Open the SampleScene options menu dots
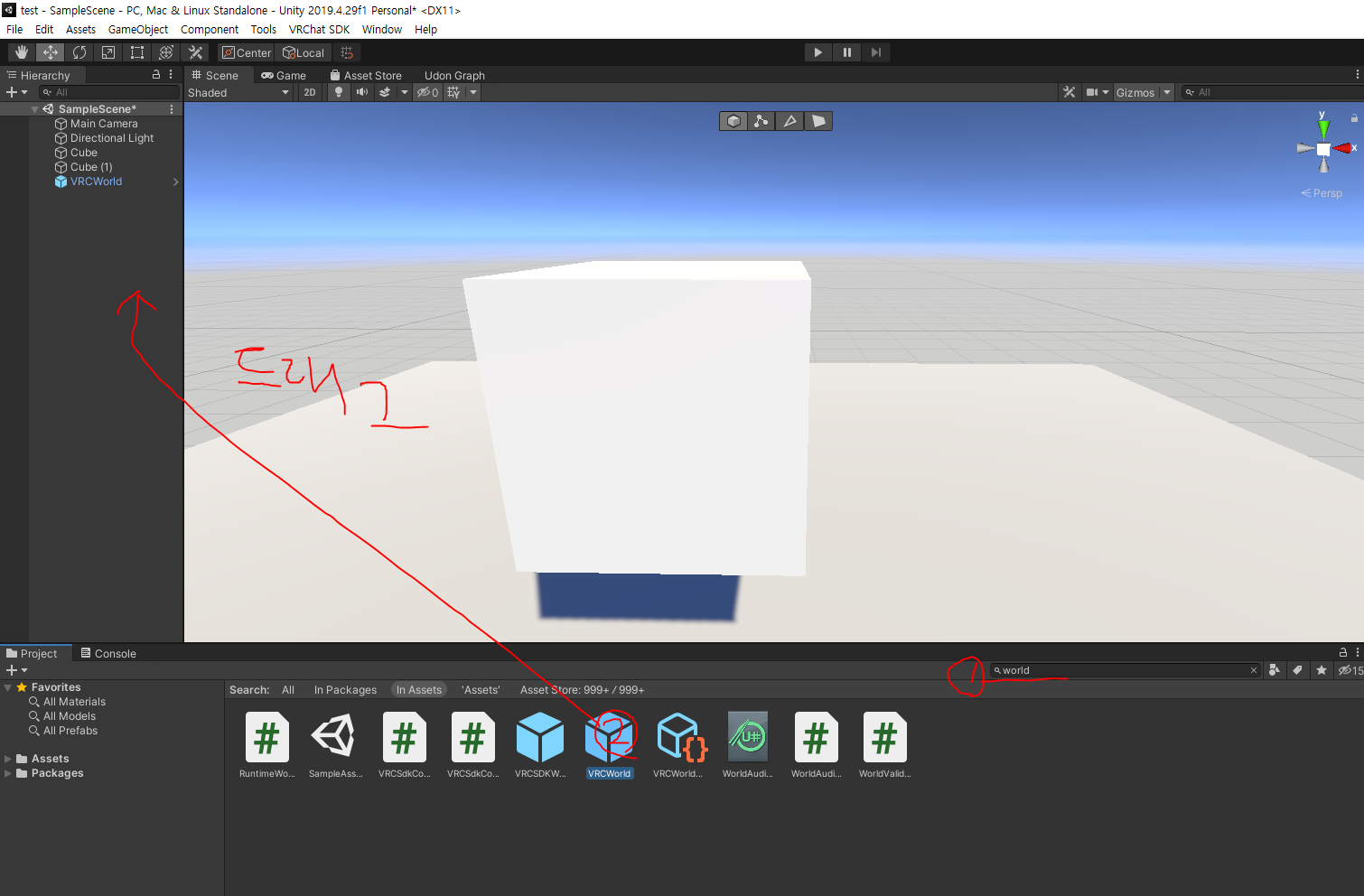The height and width of the screenshot is (896, 1364). tap(172, 108)
